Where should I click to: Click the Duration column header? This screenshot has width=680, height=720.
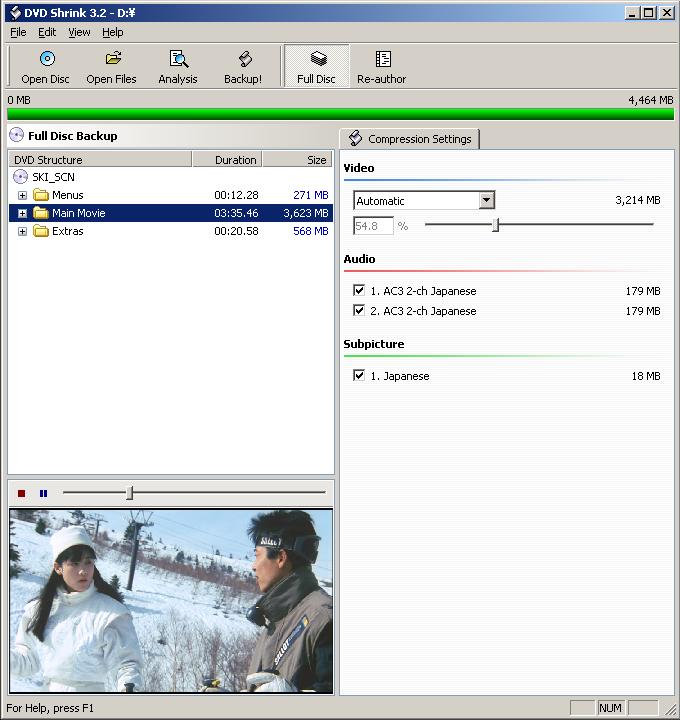click(x=227, y=159)
